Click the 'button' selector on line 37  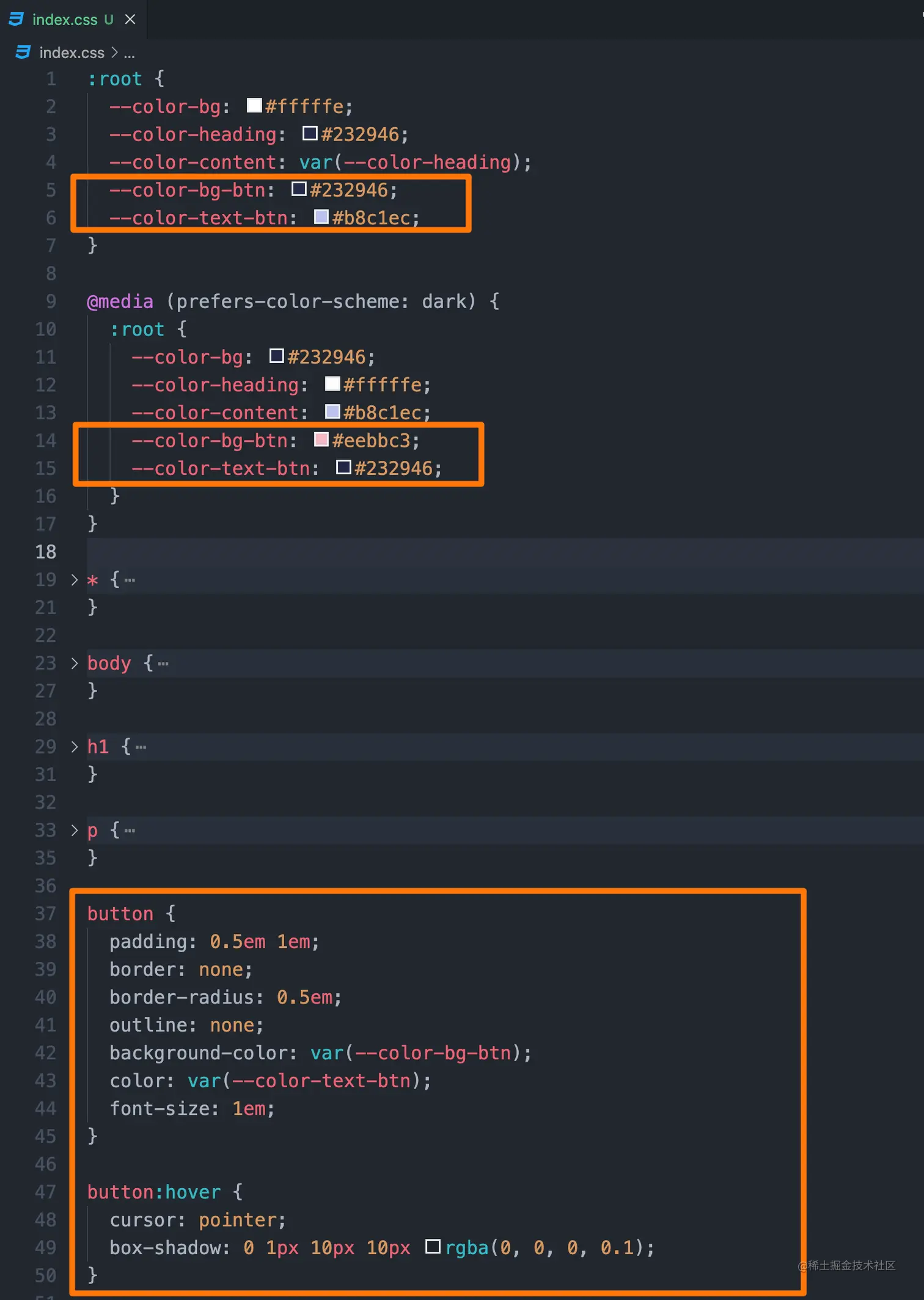click(x=120, y=914)
